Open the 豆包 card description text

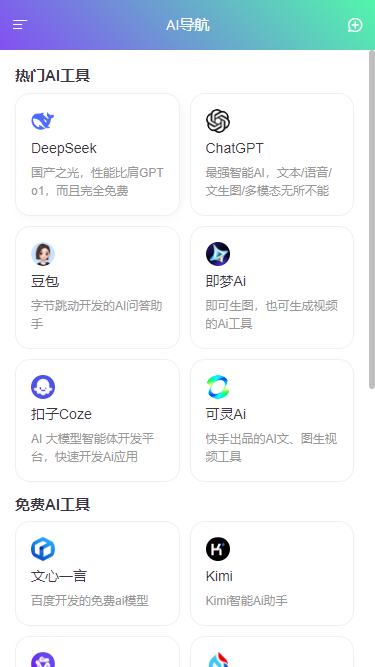97,315
